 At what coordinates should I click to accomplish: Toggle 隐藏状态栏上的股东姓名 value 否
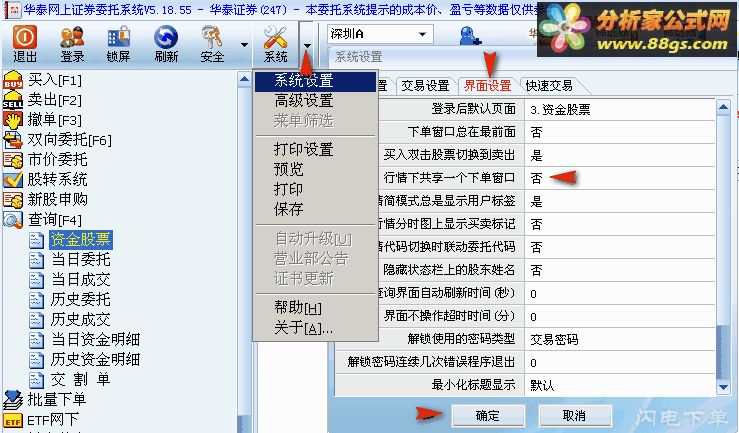pyautogui.click(x=620, y=270)
